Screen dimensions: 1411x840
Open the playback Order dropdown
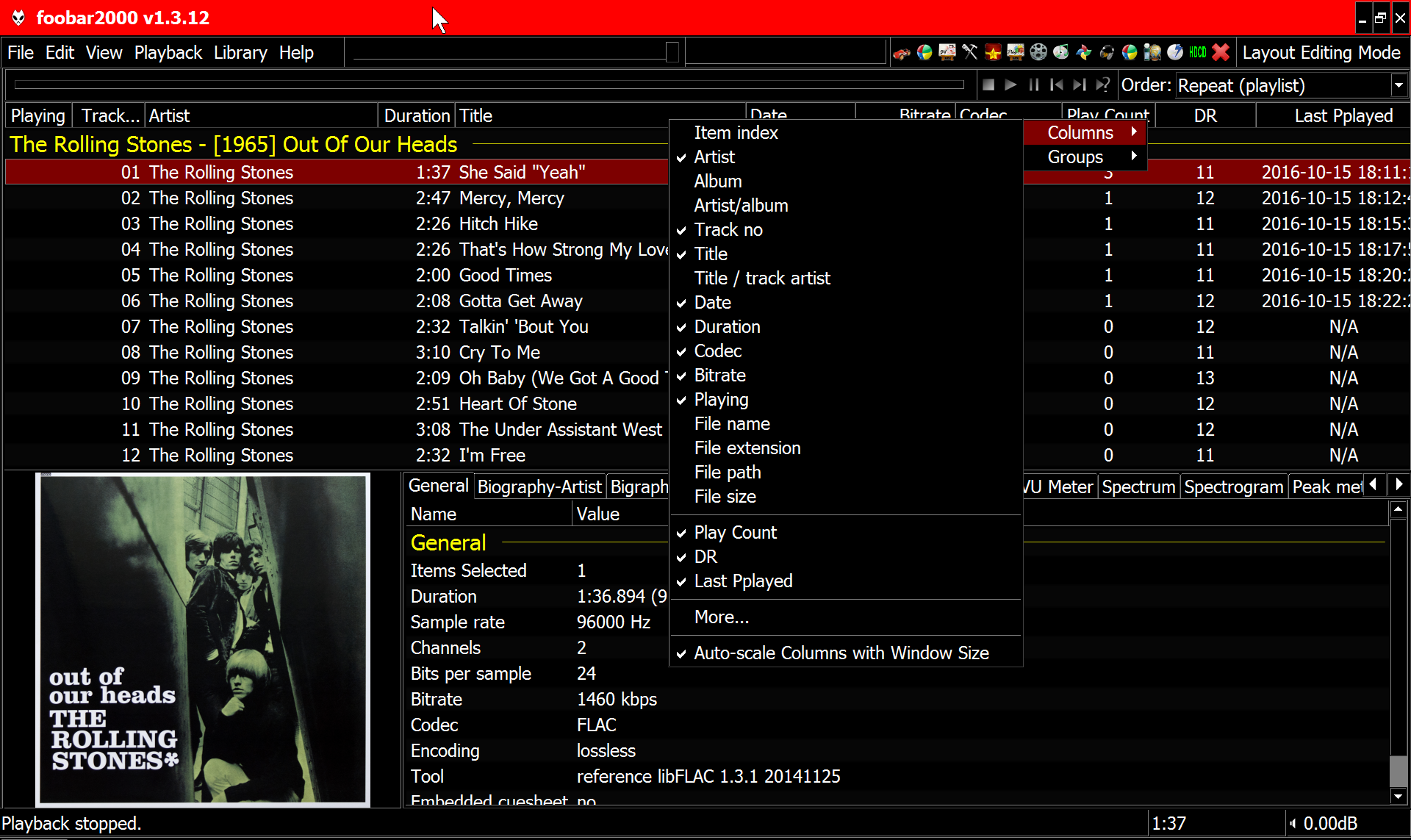(1399, 85)
